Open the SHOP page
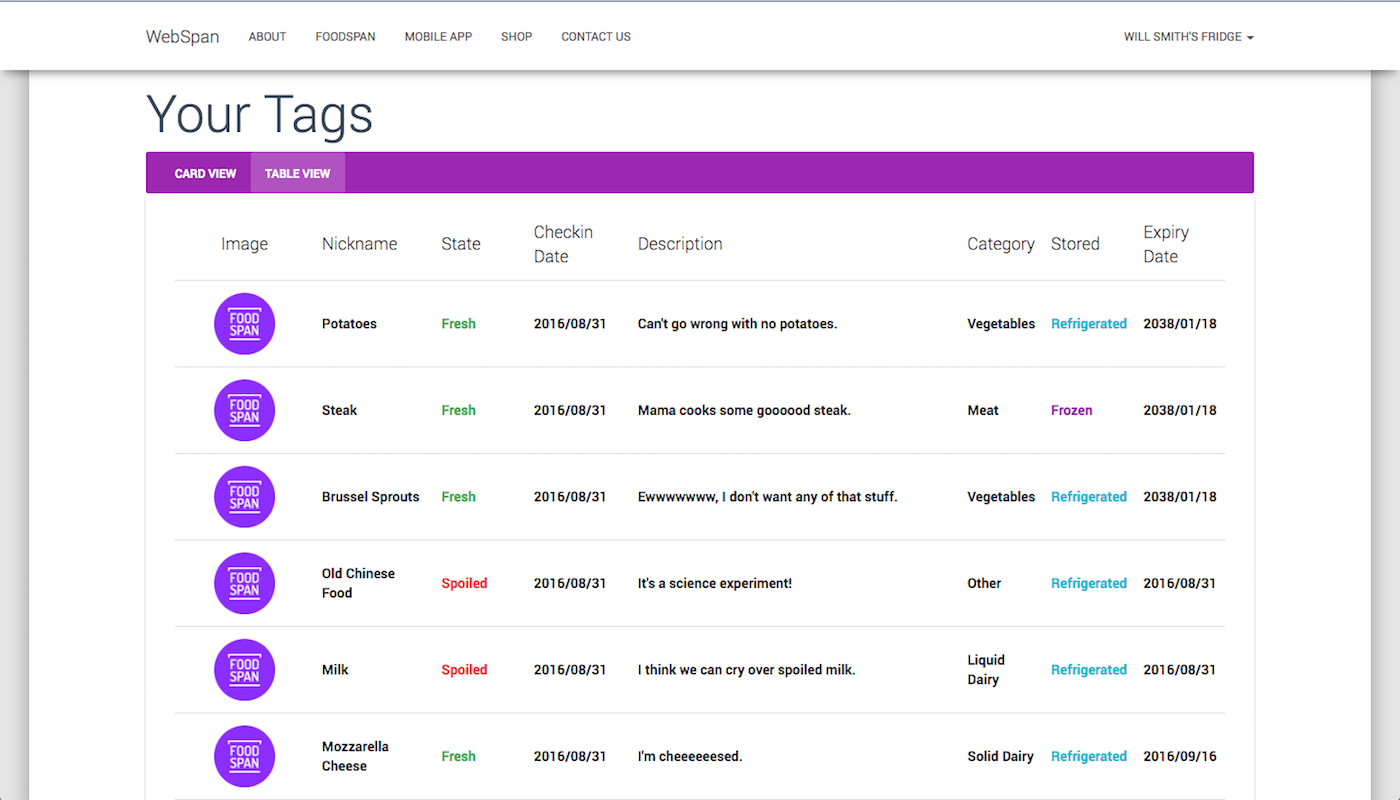Screen dimensions: 1400x800 click(516, 36)
